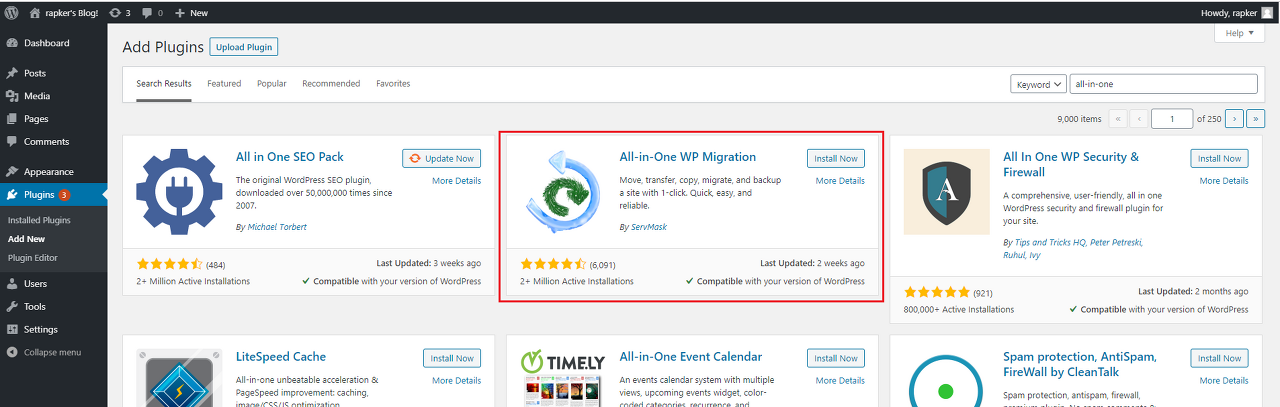Viewport: 1280px width, 407px height.
Task: Click Update Now for All in One SEO Pack
Action: point(441,158)
